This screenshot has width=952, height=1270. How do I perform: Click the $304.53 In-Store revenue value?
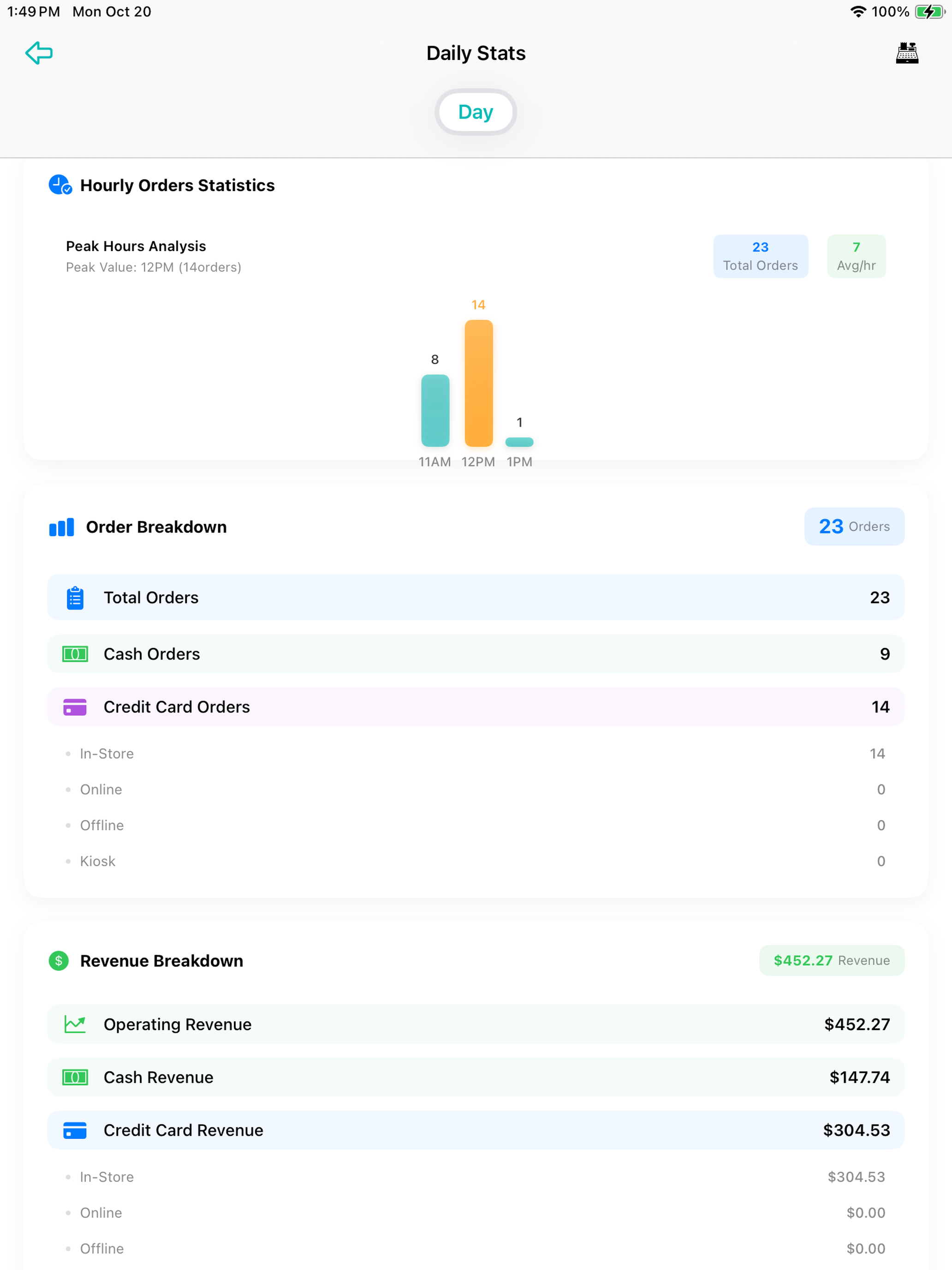pyautogui.click(x=856, y=1177)
